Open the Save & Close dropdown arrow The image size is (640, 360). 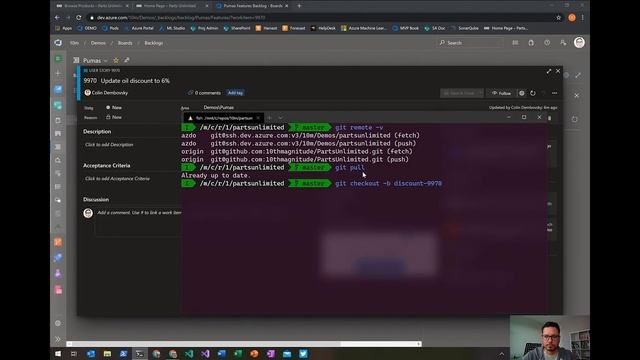pyautogui.click(x=480, y=93)
